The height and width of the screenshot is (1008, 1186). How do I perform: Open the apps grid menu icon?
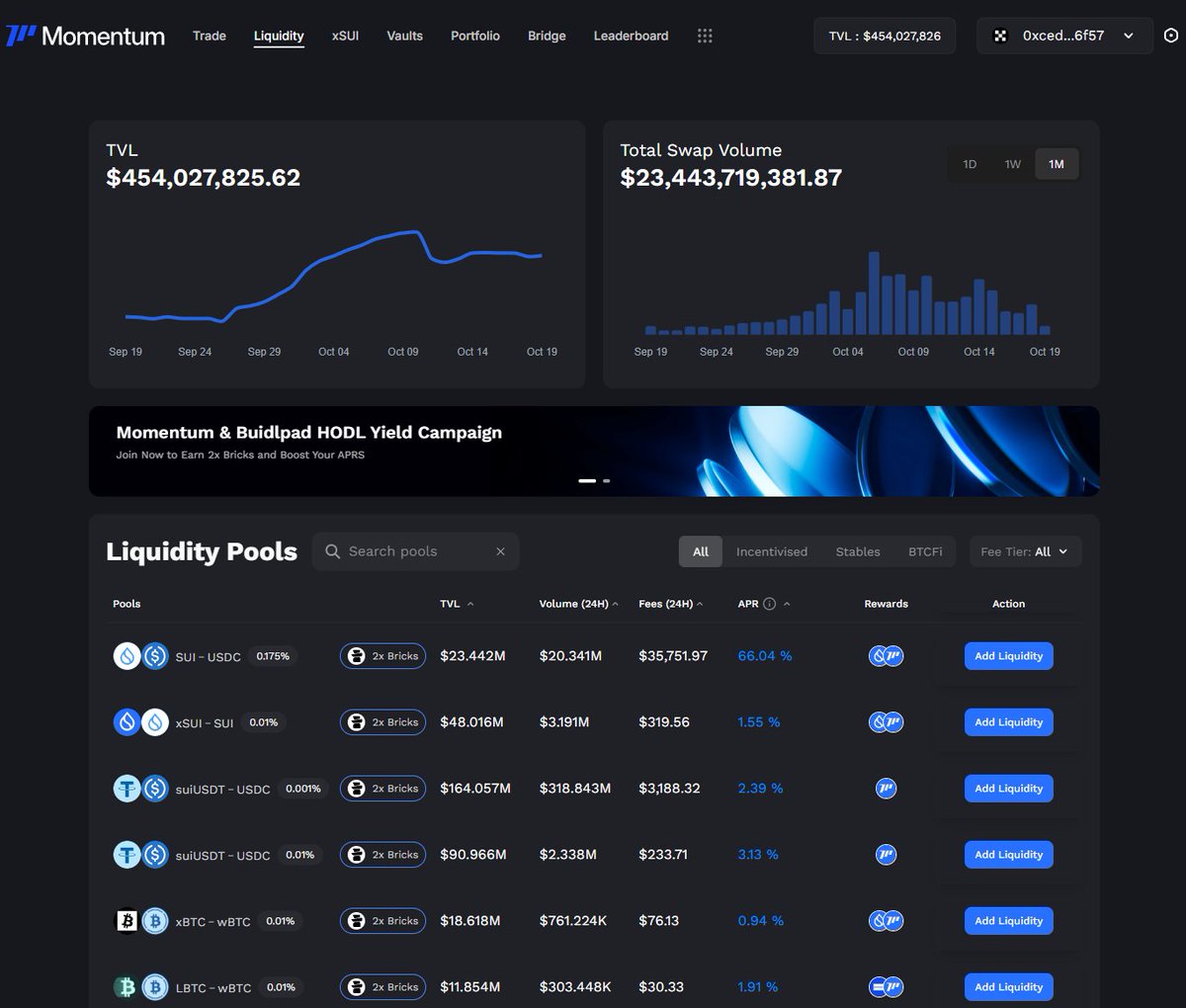click(705, 36)
